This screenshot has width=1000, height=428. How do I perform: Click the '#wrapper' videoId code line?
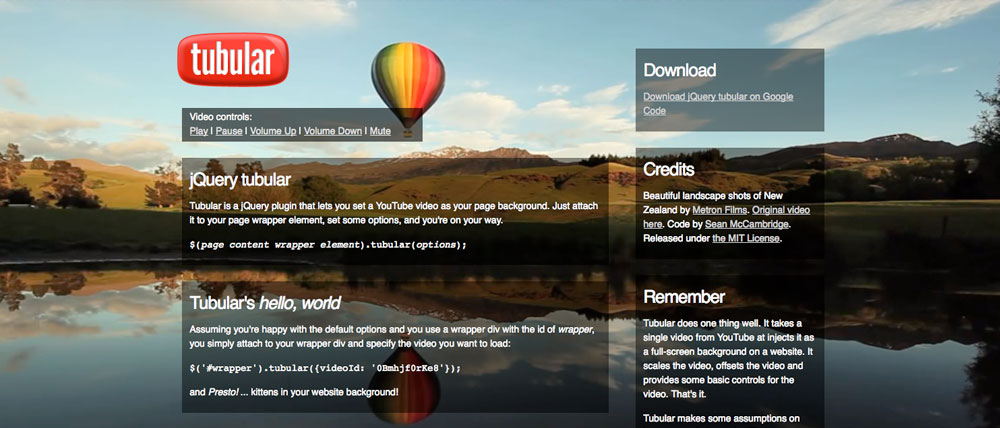pos(325,368)
